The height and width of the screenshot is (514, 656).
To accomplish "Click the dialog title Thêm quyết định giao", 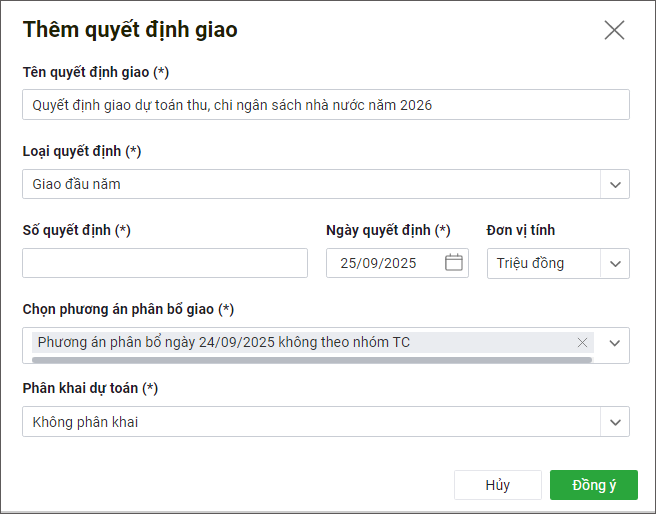I will 130,29.
